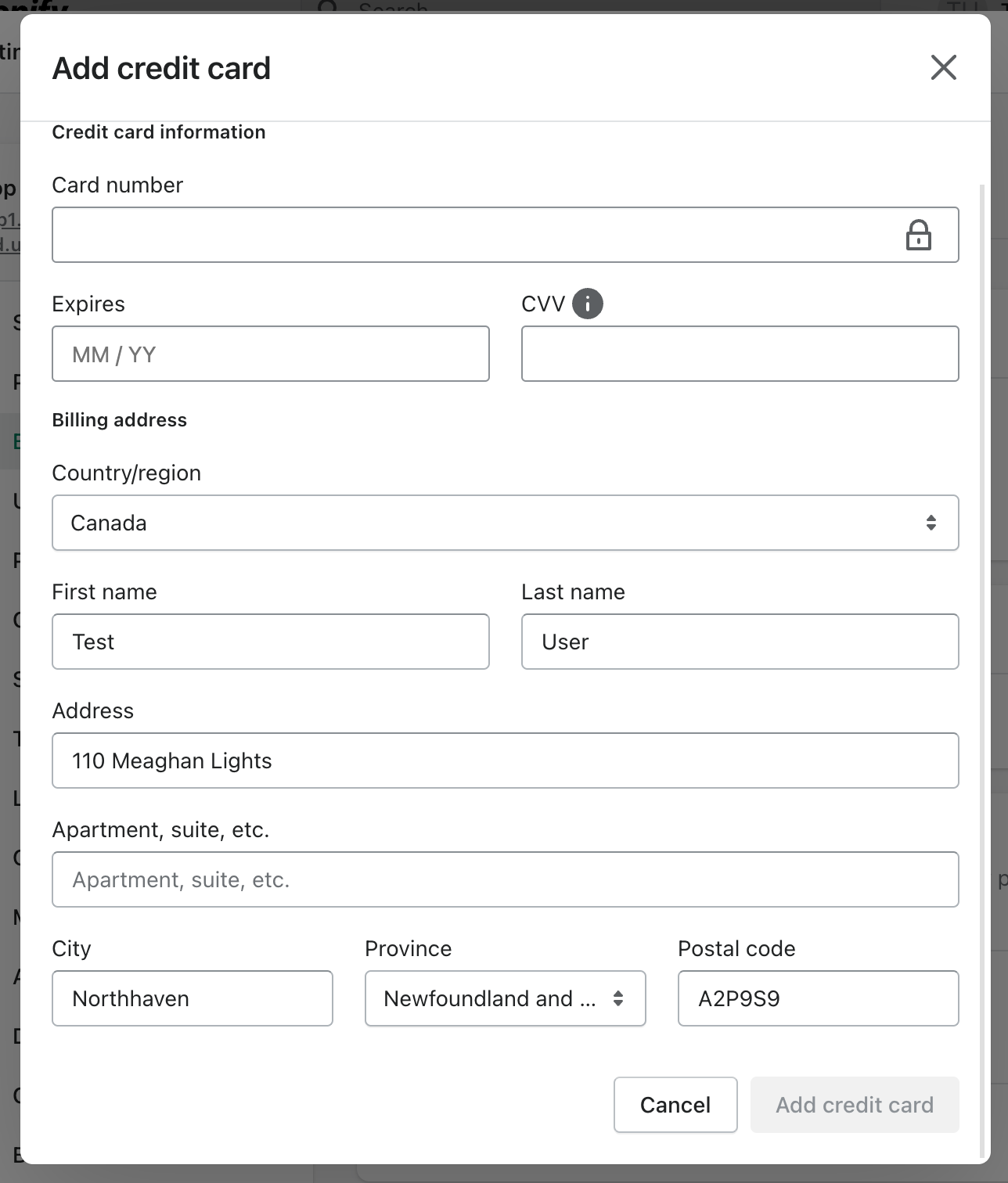Click the City field containing Northhaven
The width and height of the screenshot is (1008, 1183).
click(x=192, y=998)
